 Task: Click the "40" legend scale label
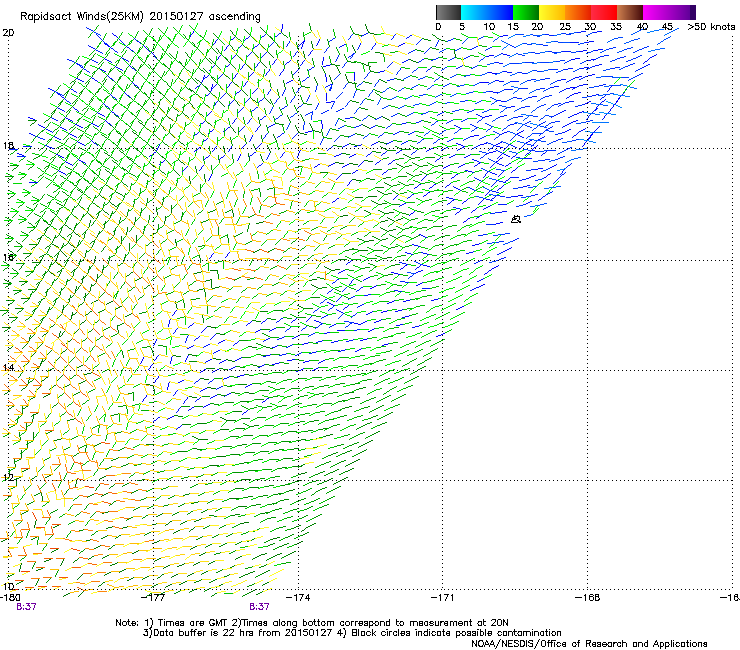[x=642, y=27]
